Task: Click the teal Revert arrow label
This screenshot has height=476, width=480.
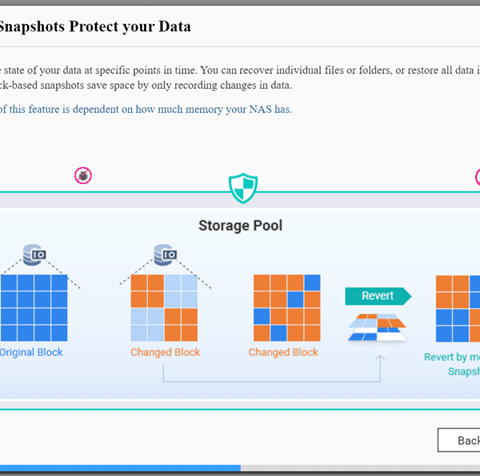Action: (378, 296)
